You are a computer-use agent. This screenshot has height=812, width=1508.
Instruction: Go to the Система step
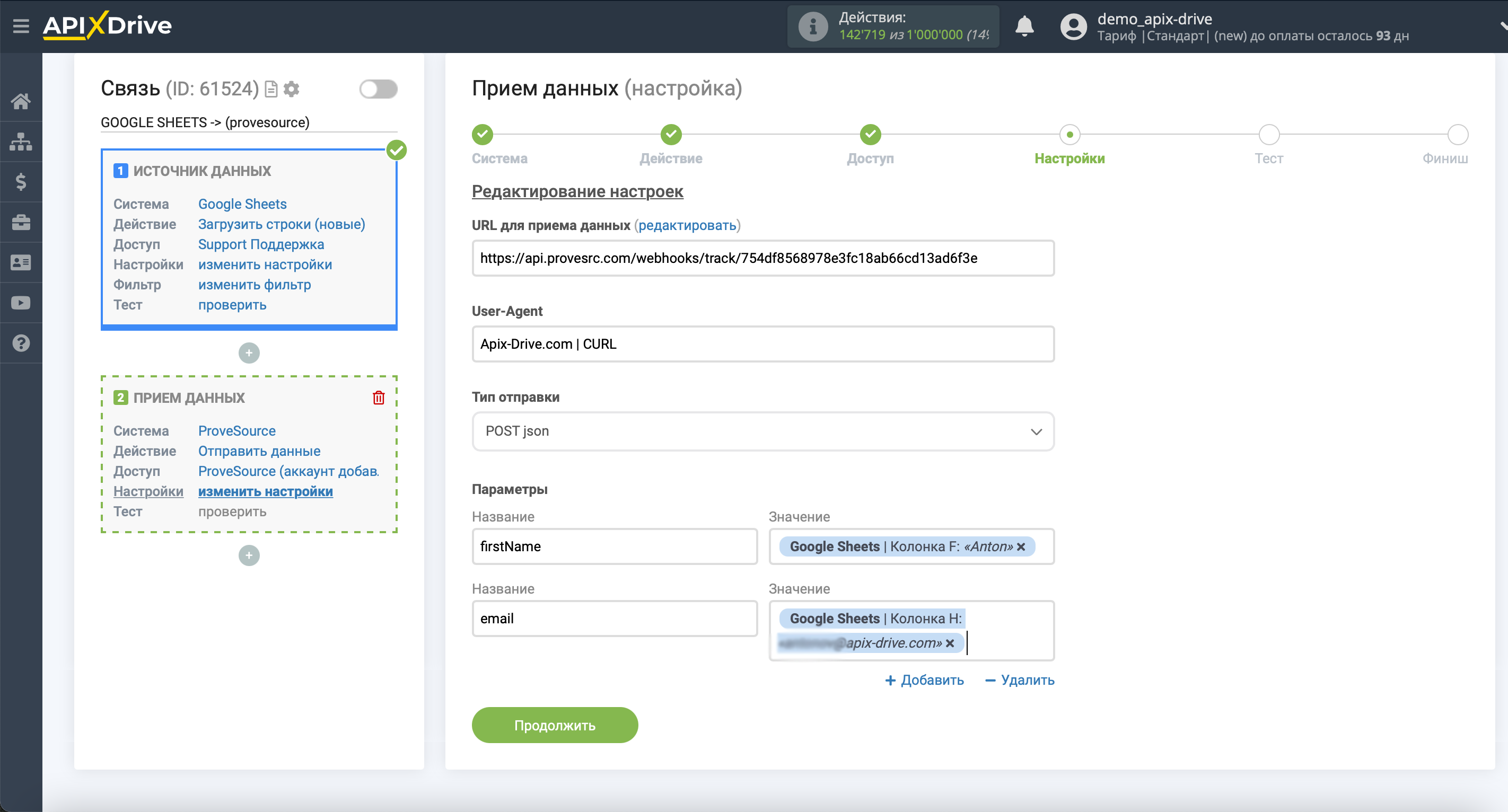pos(483,135)
